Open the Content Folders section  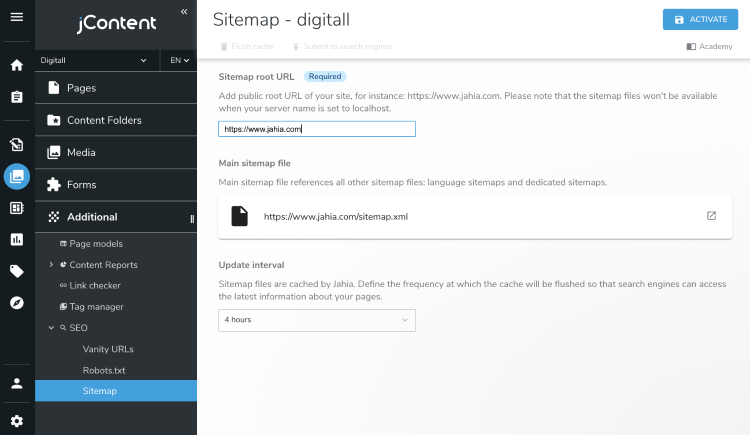[116, 120]
